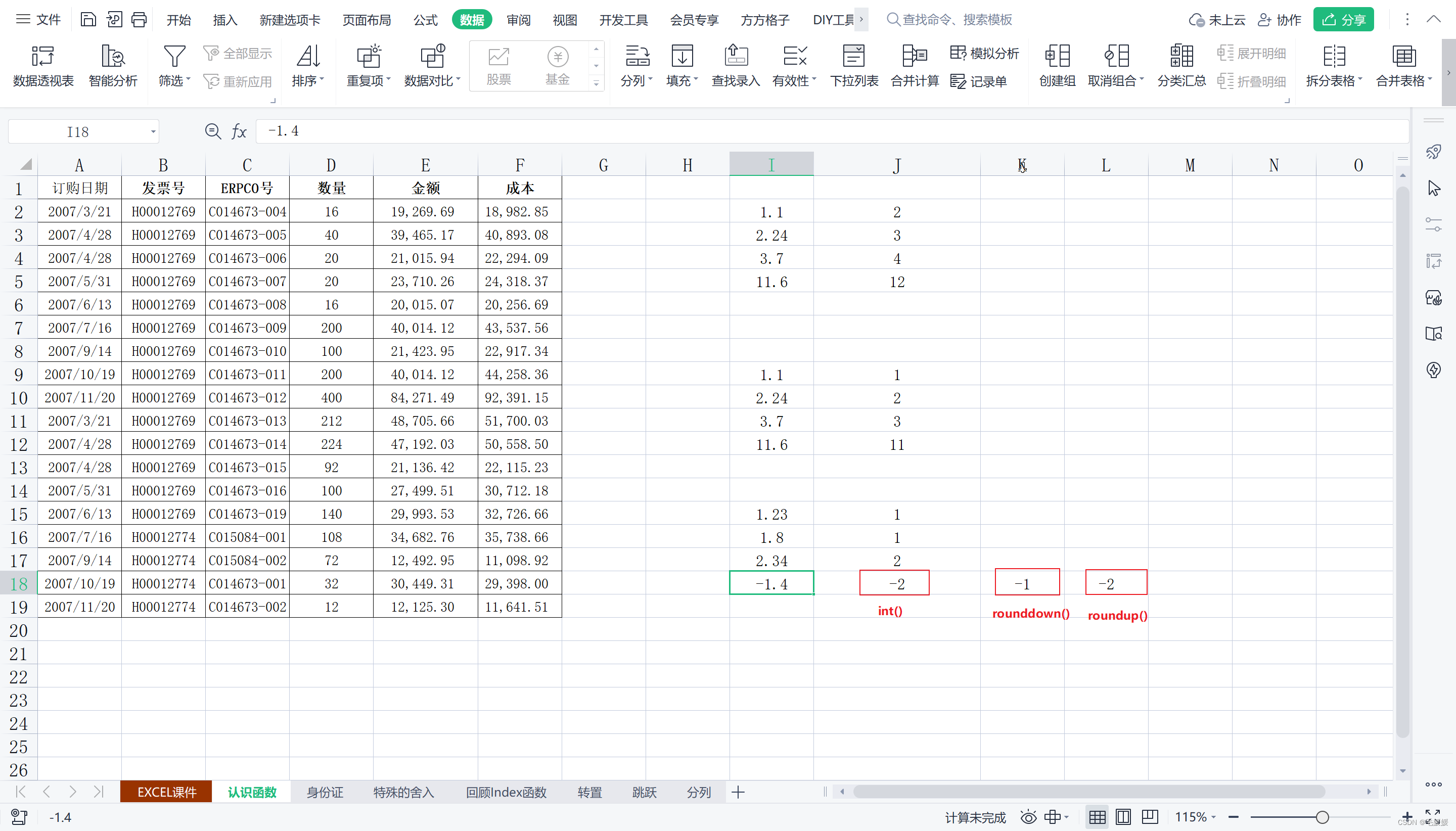Open 分类汇总 subtotal tool
Screen dimensions: 1456x831
(1181, 66)
